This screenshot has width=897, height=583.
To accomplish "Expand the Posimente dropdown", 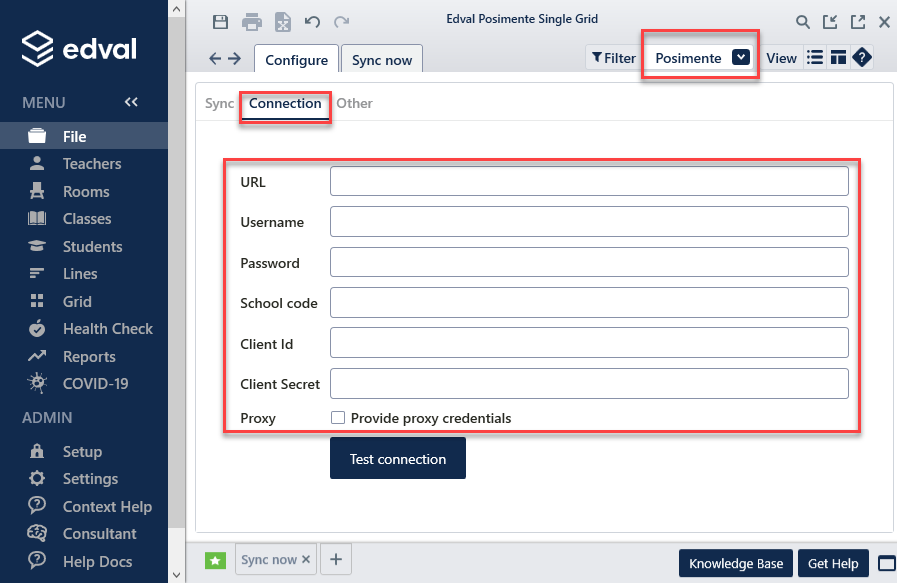I will 741,57.
